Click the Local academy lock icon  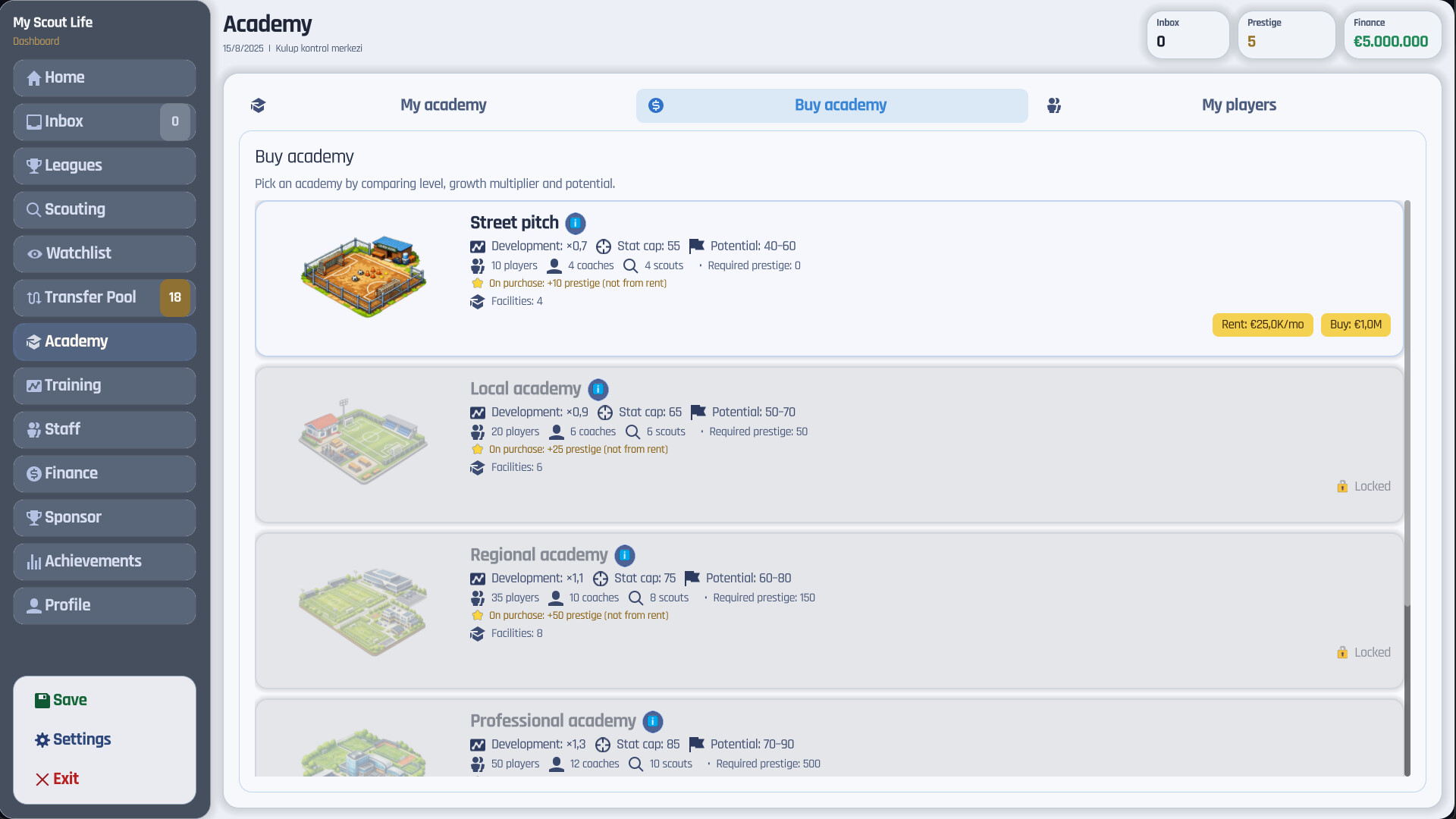[x=1342, y=486]
